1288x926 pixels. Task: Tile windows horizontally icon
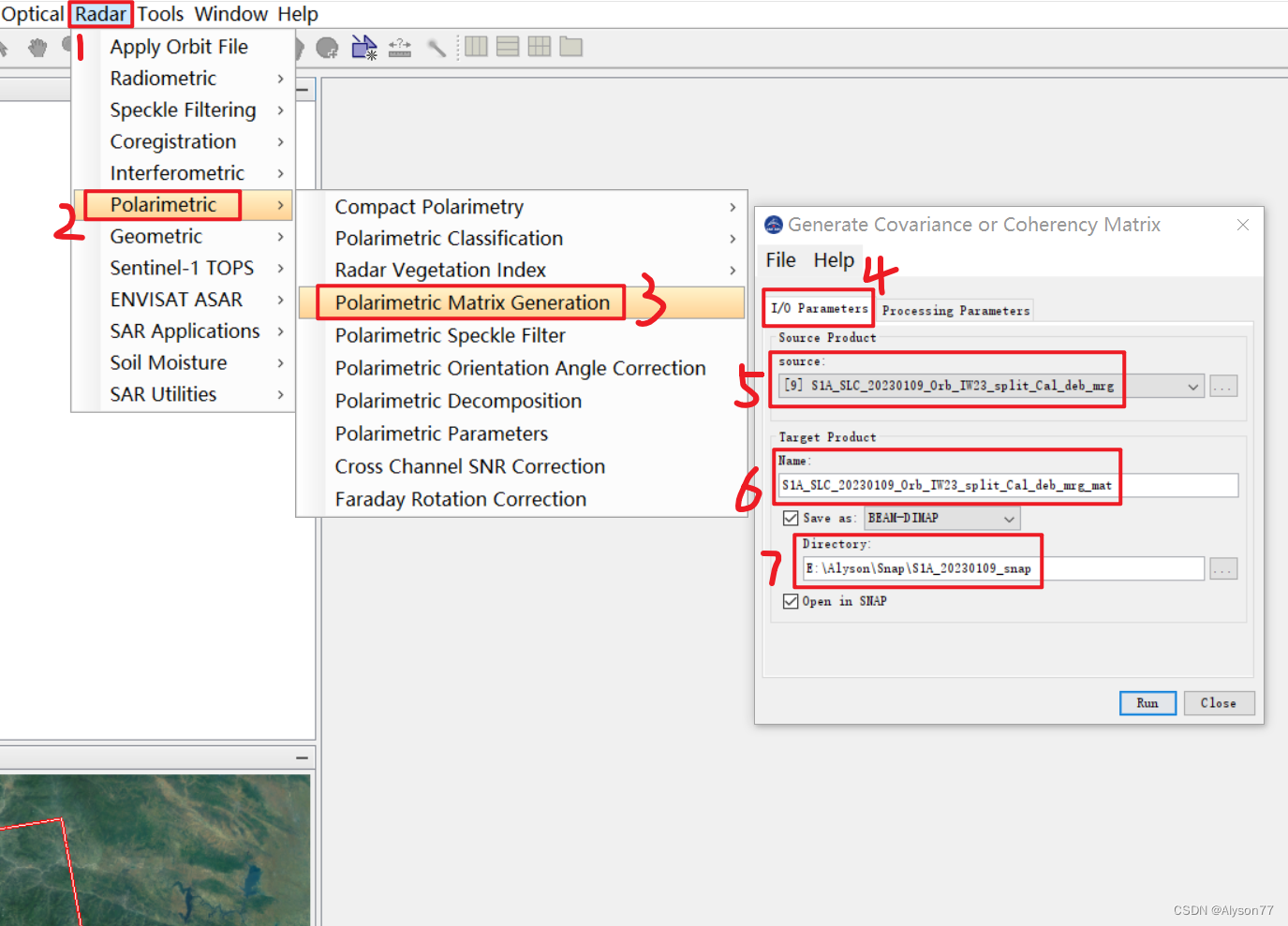[x=476, y=46]
